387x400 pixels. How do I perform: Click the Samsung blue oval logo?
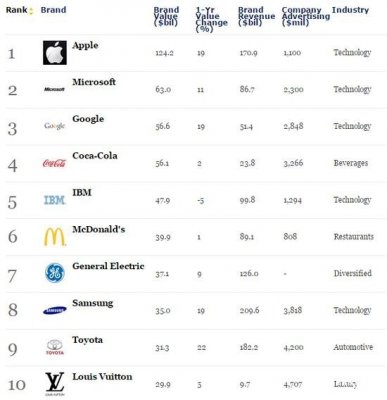click(x=55, y=310)
